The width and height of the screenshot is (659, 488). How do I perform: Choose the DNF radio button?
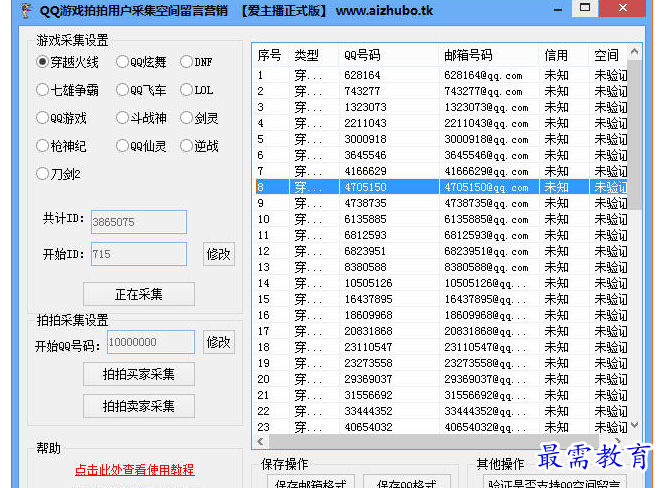196,62
